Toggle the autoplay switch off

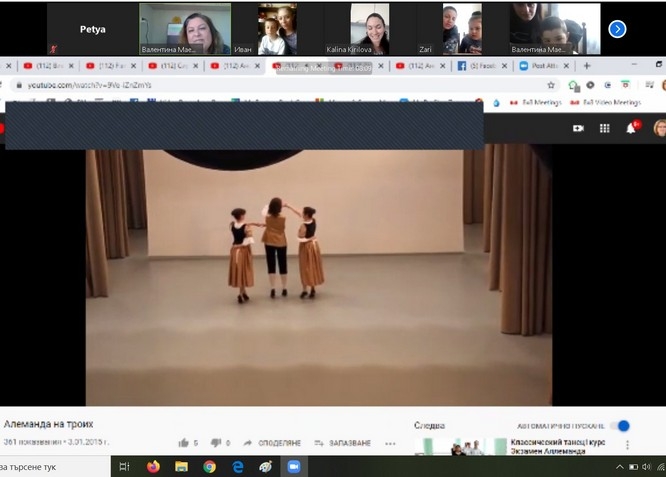tap(620, 426)
